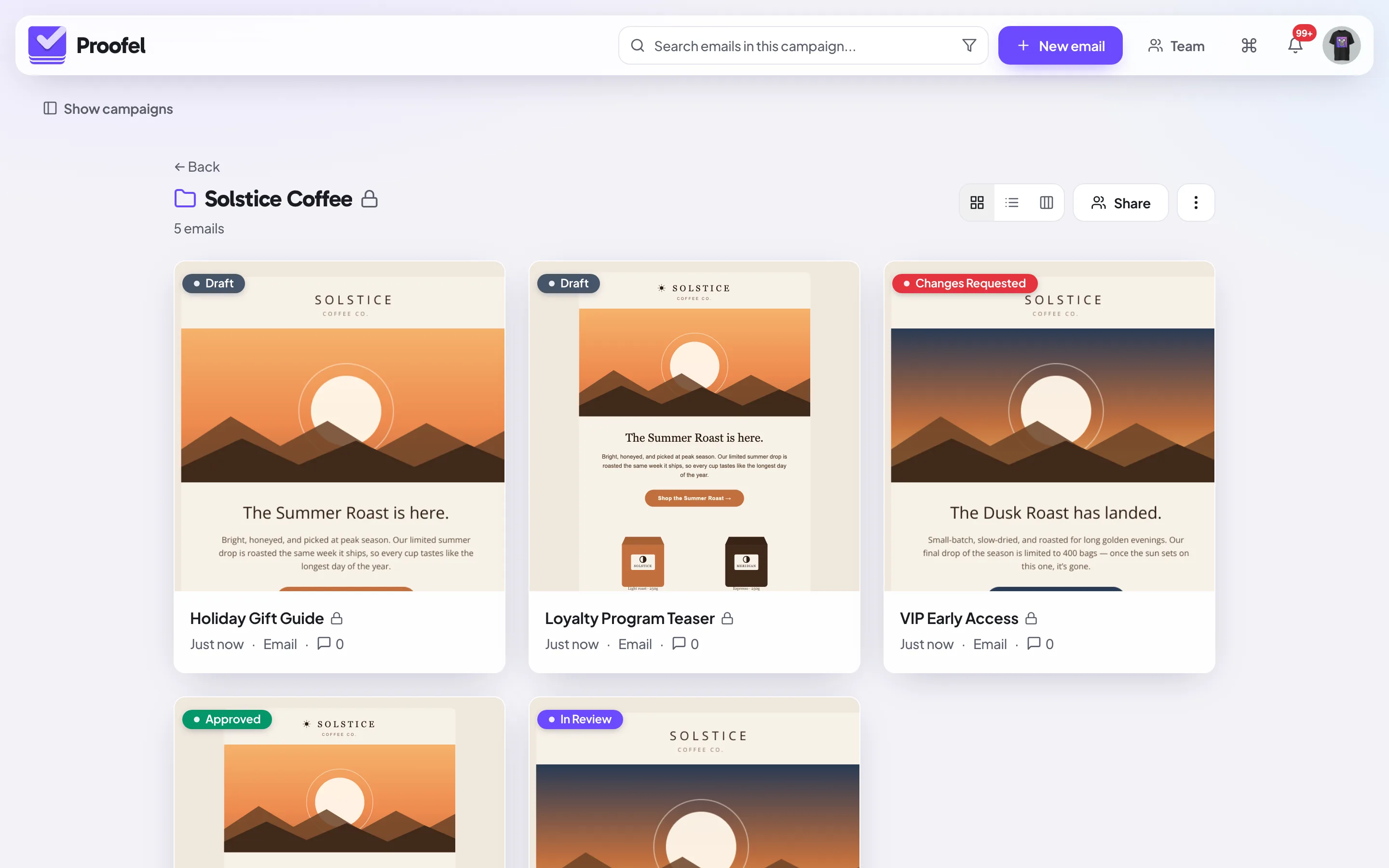Click the lock icon beside Solstice Coffee
The height and width of the screenshot is (868, 1389).
coord(369,199)
